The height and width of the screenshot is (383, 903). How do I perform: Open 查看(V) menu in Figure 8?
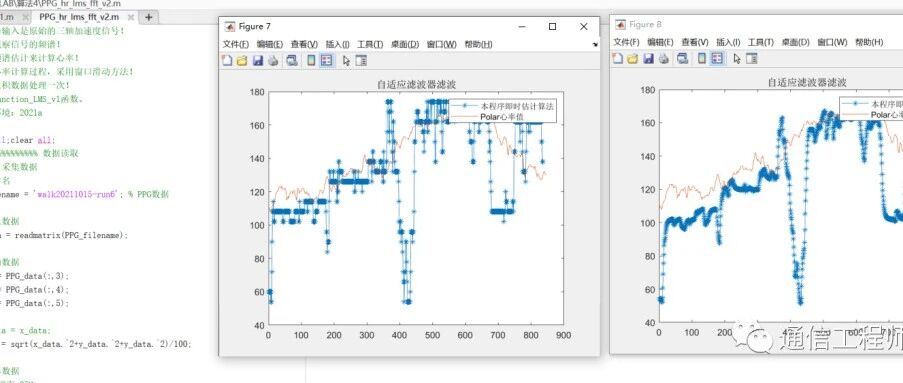tap(695, 42)
